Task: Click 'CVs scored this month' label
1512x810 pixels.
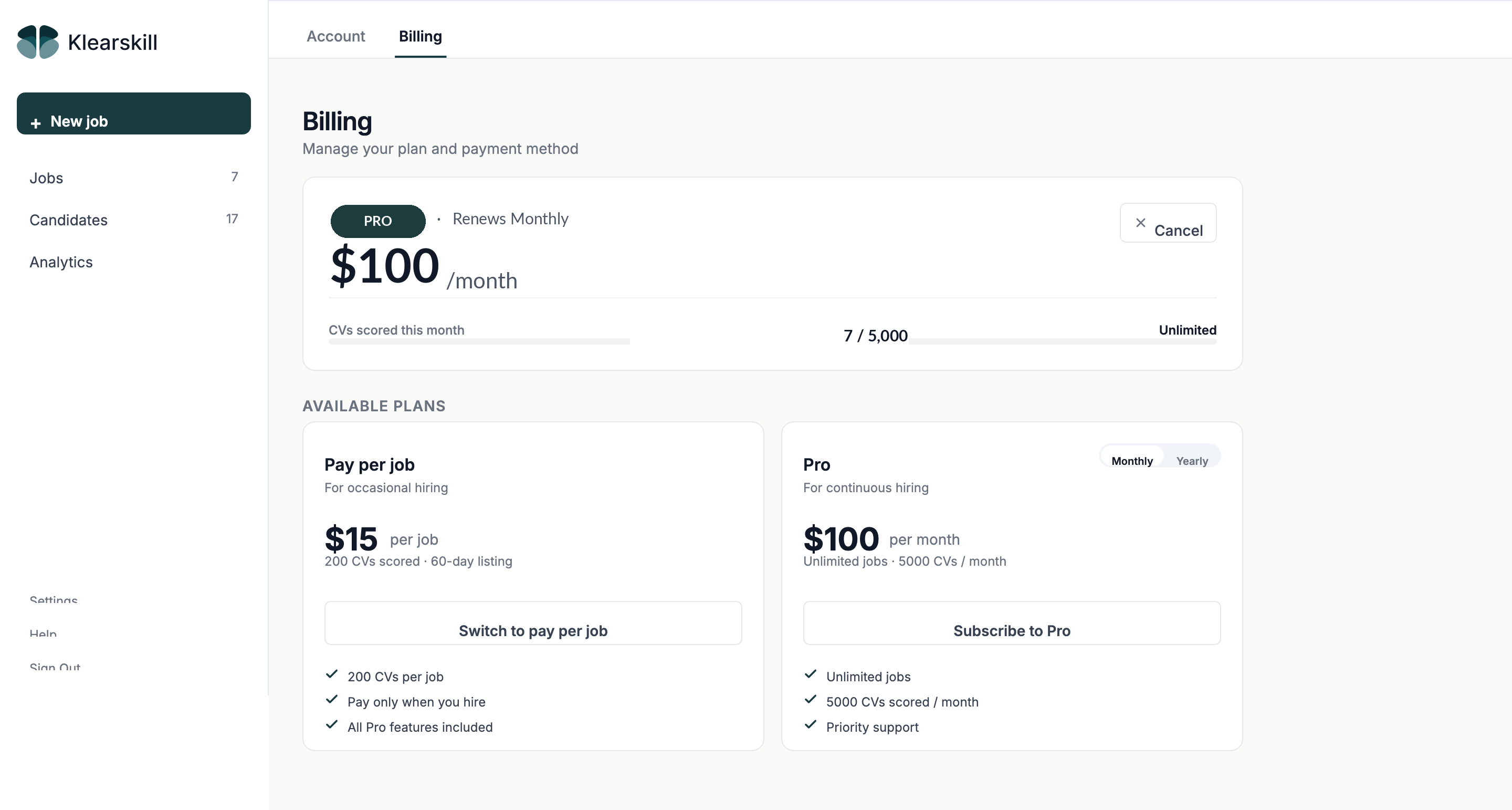Action: point(396,329)
